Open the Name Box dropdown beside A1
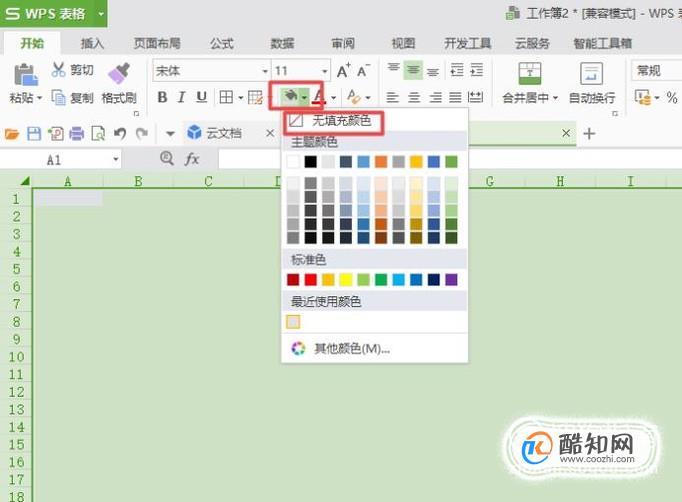This screenshot has height=502, width=682. click(x=116, y=160)
